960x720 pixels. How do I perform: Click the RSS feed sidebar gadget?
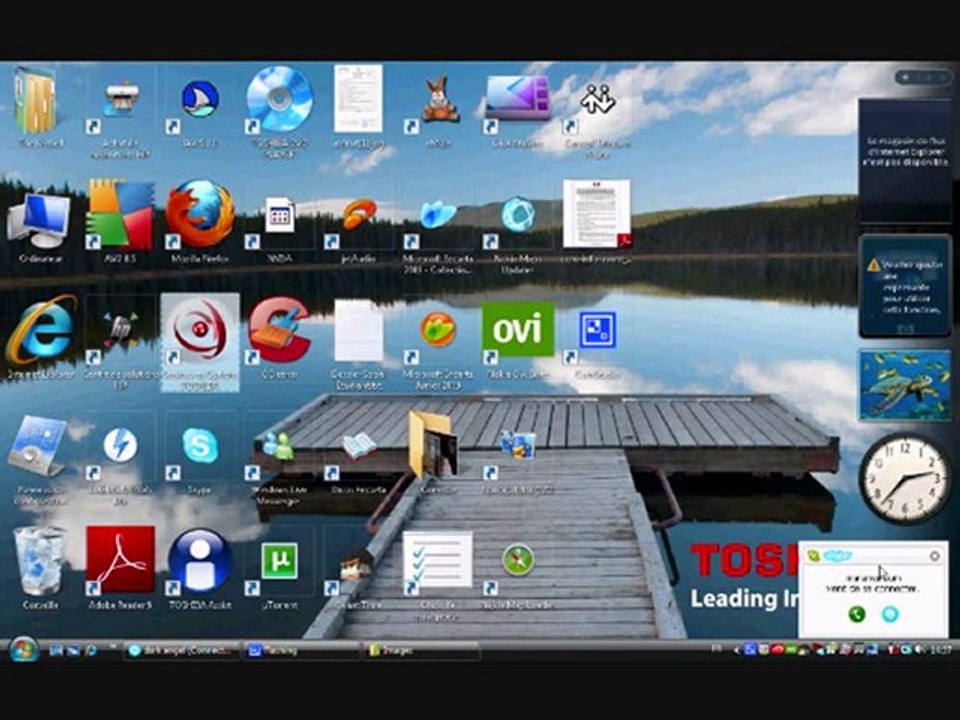(905, 160)
